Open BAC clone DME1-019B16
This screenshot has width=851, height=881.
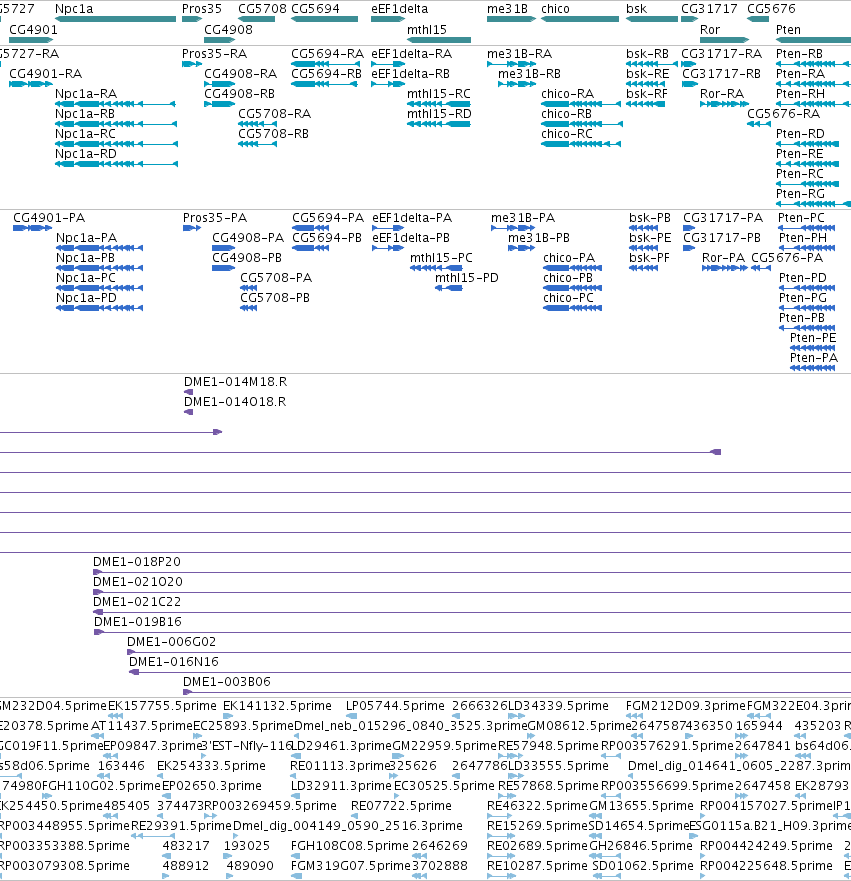[x=138, y=622]
